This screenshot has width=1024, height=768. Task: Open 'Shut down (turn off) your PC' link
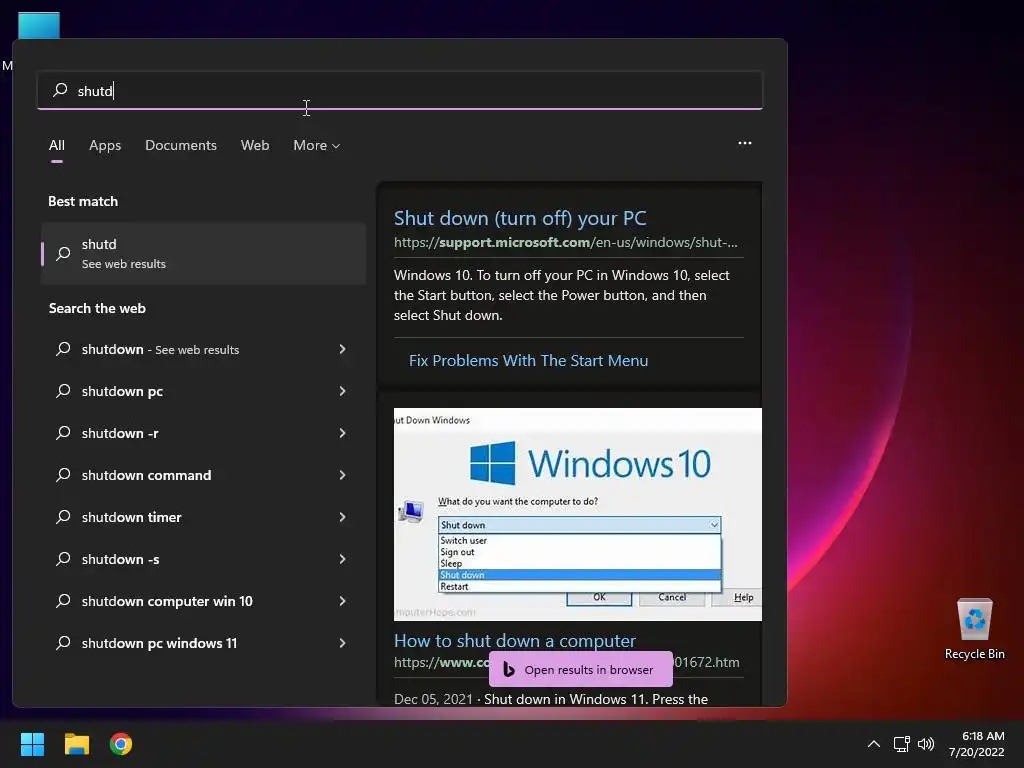pos(520,218)
